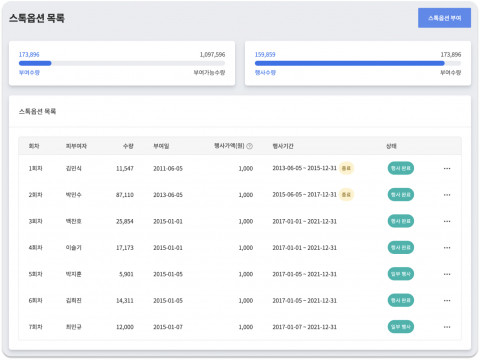Click the 행사수량 progress bar showing 159,859

(x=358, y=63)
